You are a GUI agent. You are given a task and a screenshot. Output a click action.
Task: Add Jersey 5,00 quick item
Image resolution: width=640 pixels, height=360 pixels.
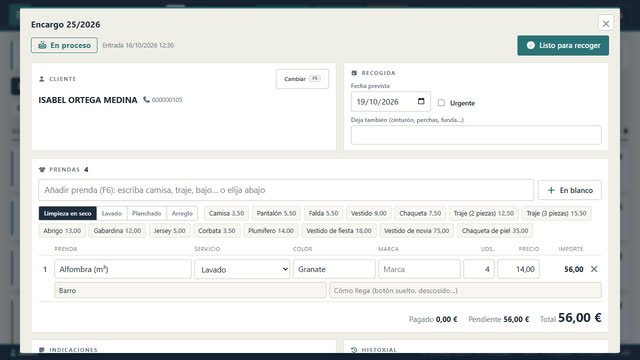[169, 231]
